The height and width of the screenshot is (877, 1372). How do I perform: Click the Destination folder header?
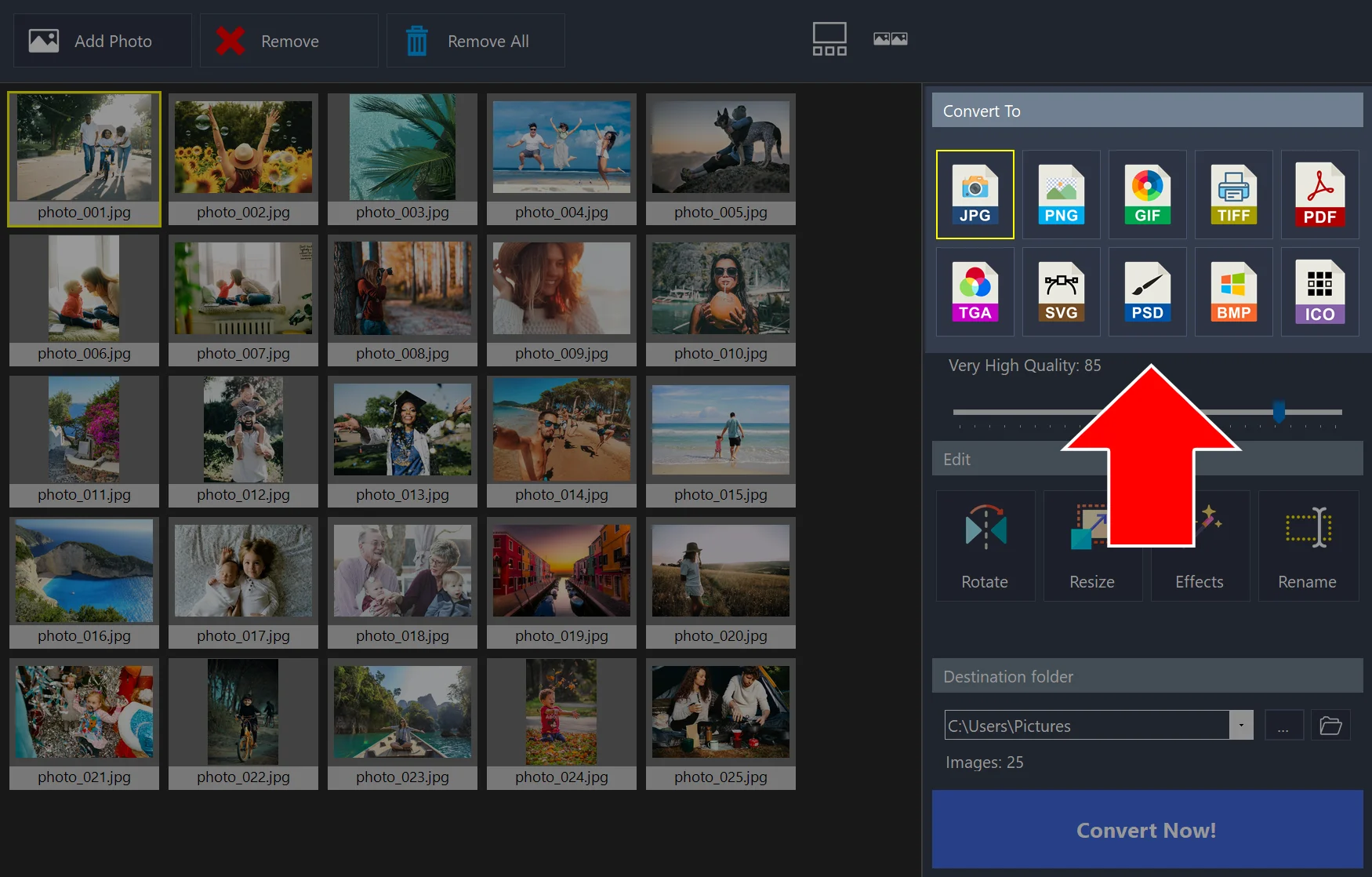point(1147,676)
